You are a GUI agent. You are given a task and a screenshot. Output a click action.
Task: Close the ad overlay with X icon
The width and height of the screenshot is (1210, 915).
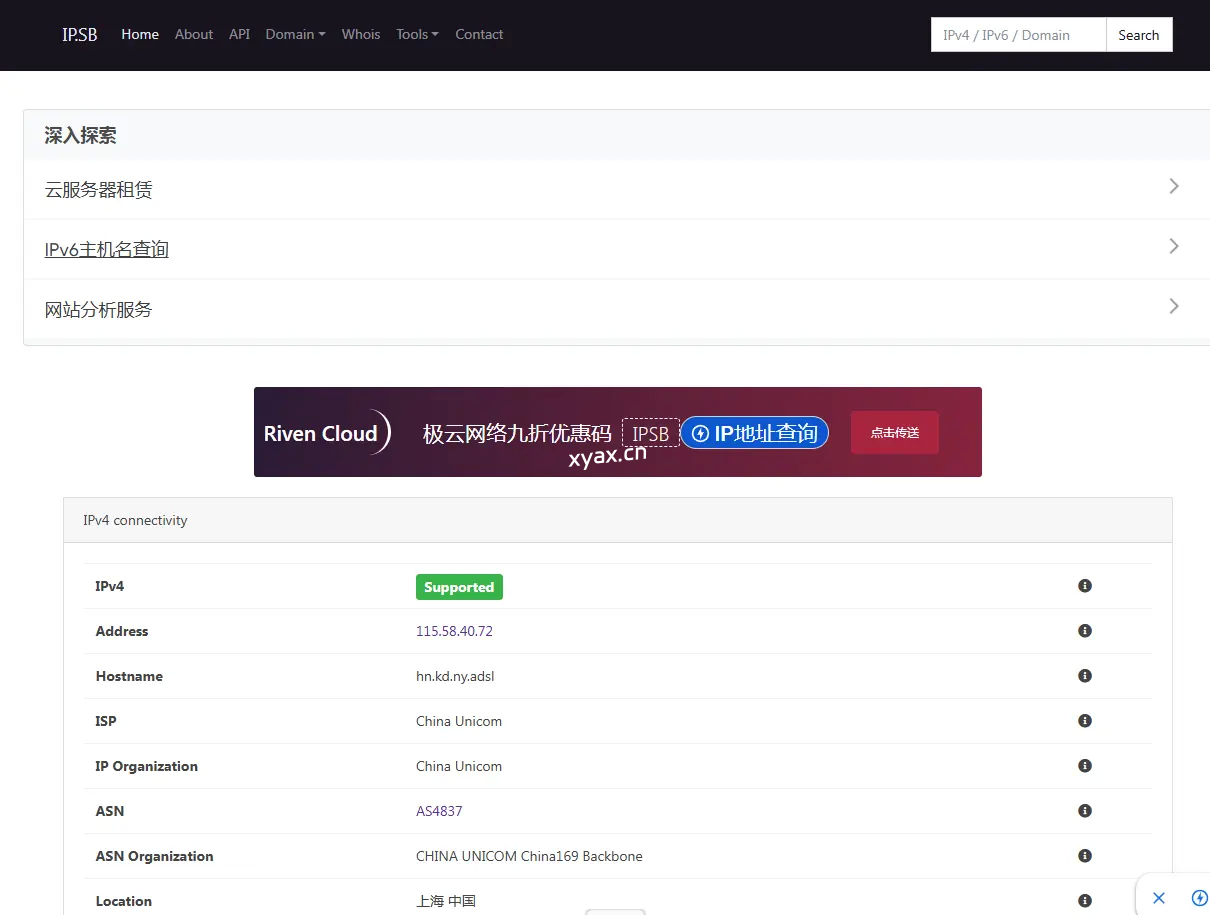pos(1159,897)
